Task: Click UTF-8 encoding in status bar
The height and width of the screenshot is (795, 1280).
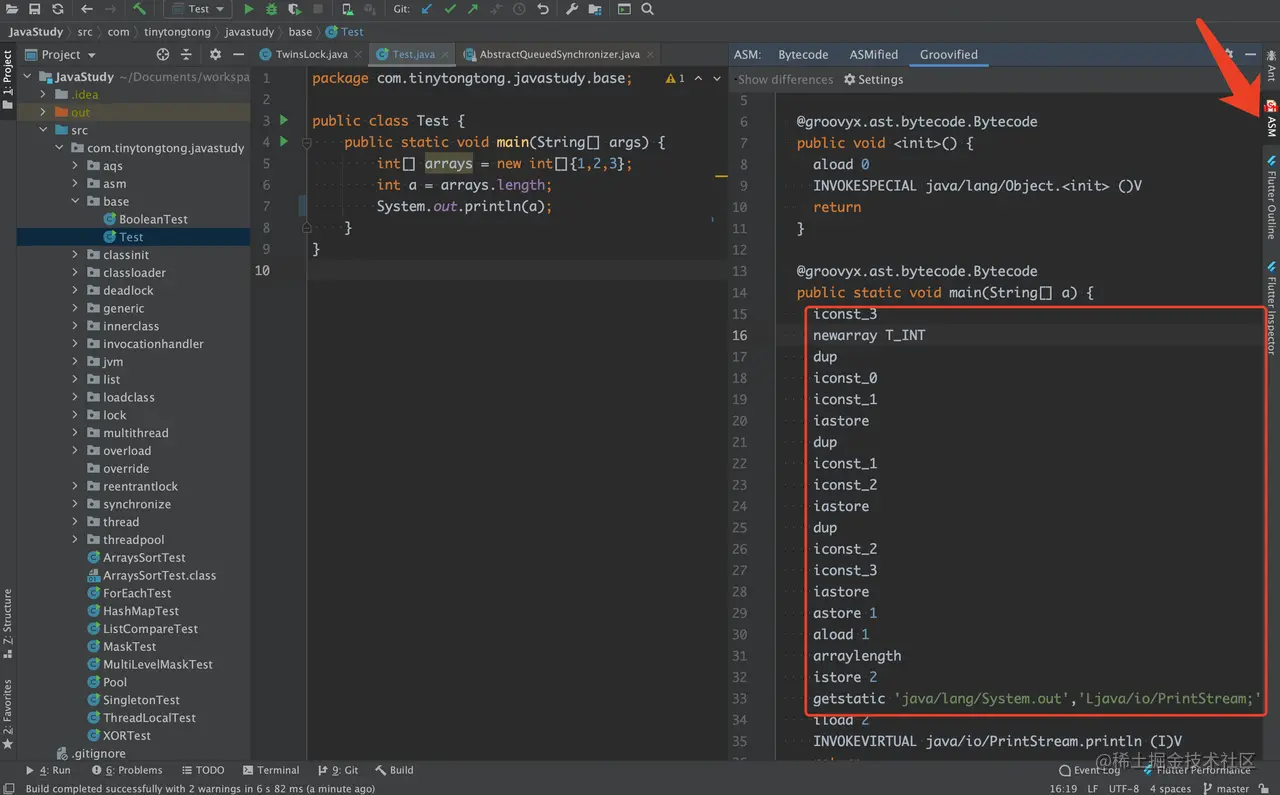Action: pyautogui.click(x=1124, y=788)
